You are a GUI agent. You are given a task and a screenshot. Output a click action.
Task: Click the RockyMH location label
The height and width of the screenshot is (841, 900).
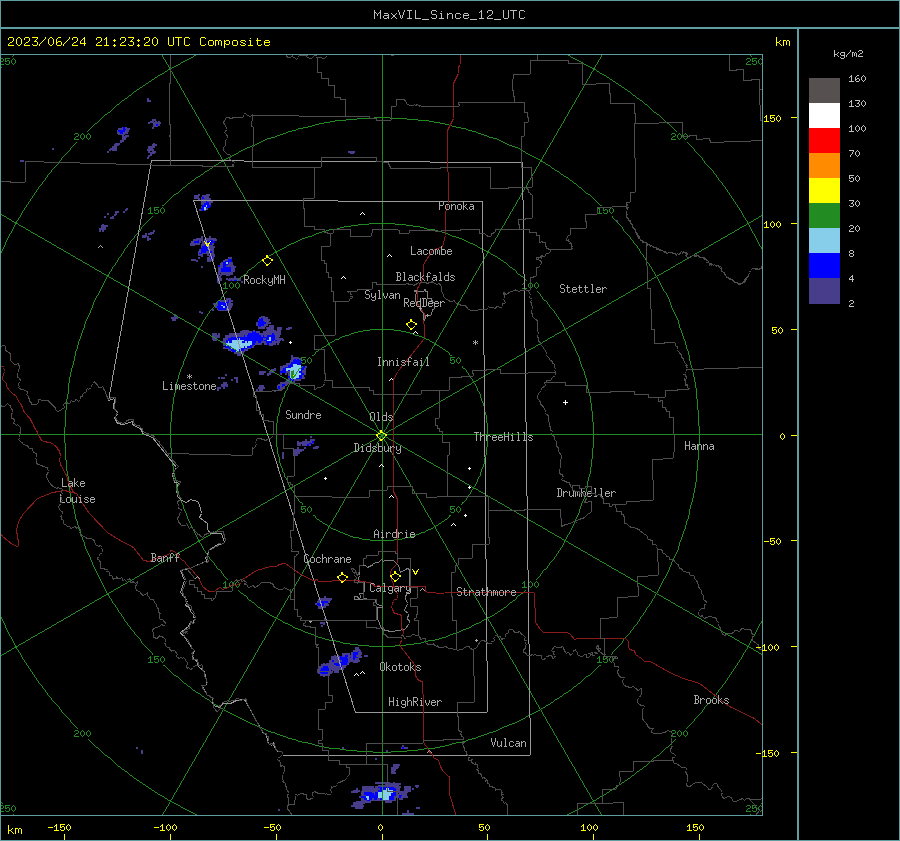pyautogui.click(x=264, y=280)
